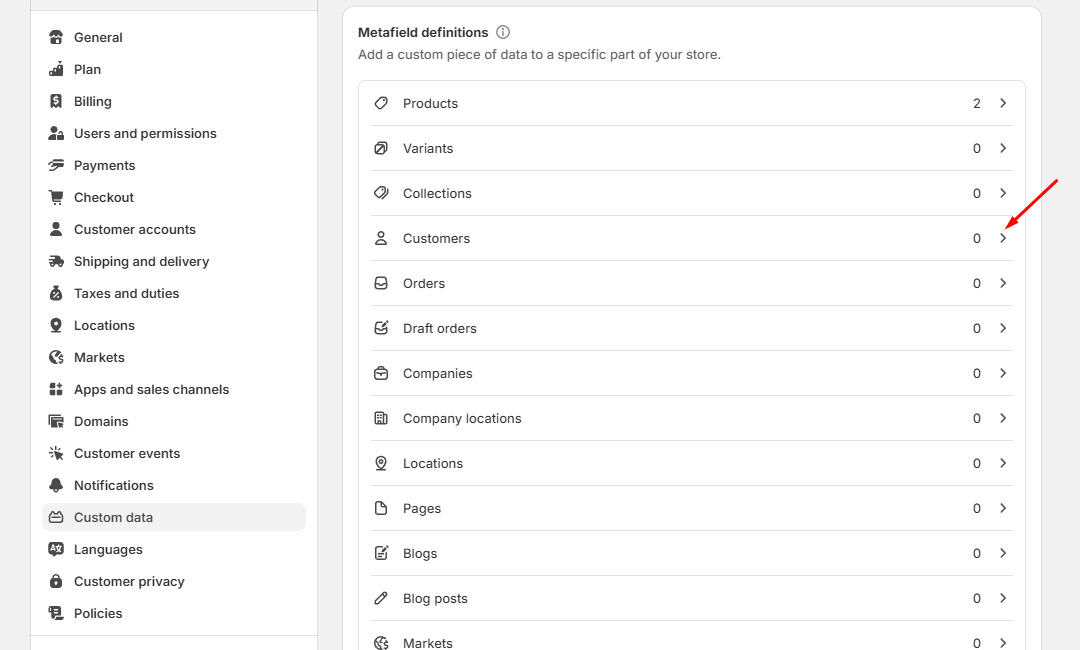Click the Blog posts pencil icon
The width and height of the screenshot is (1080, 650).
click(x=381, y=598)
